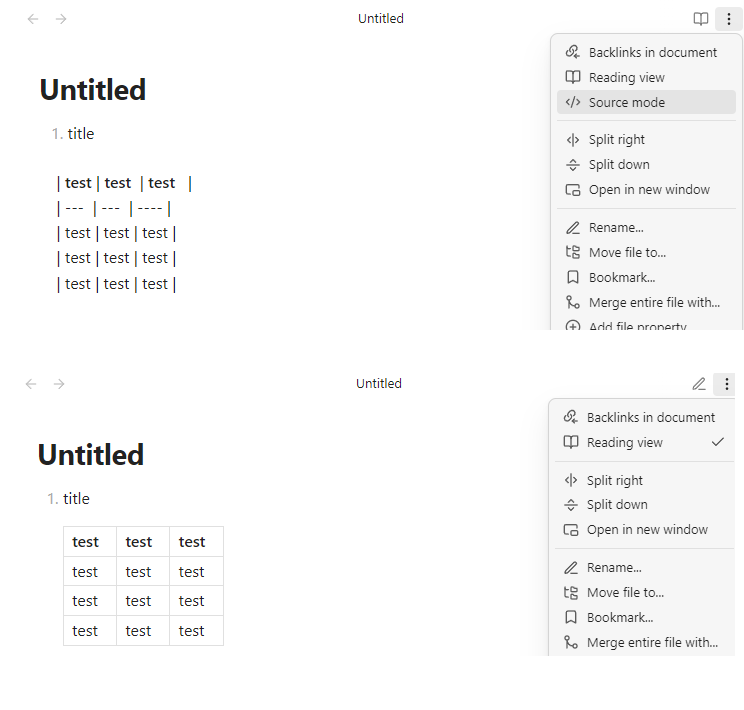Click the book icon for reading view

tap(701, 19)
